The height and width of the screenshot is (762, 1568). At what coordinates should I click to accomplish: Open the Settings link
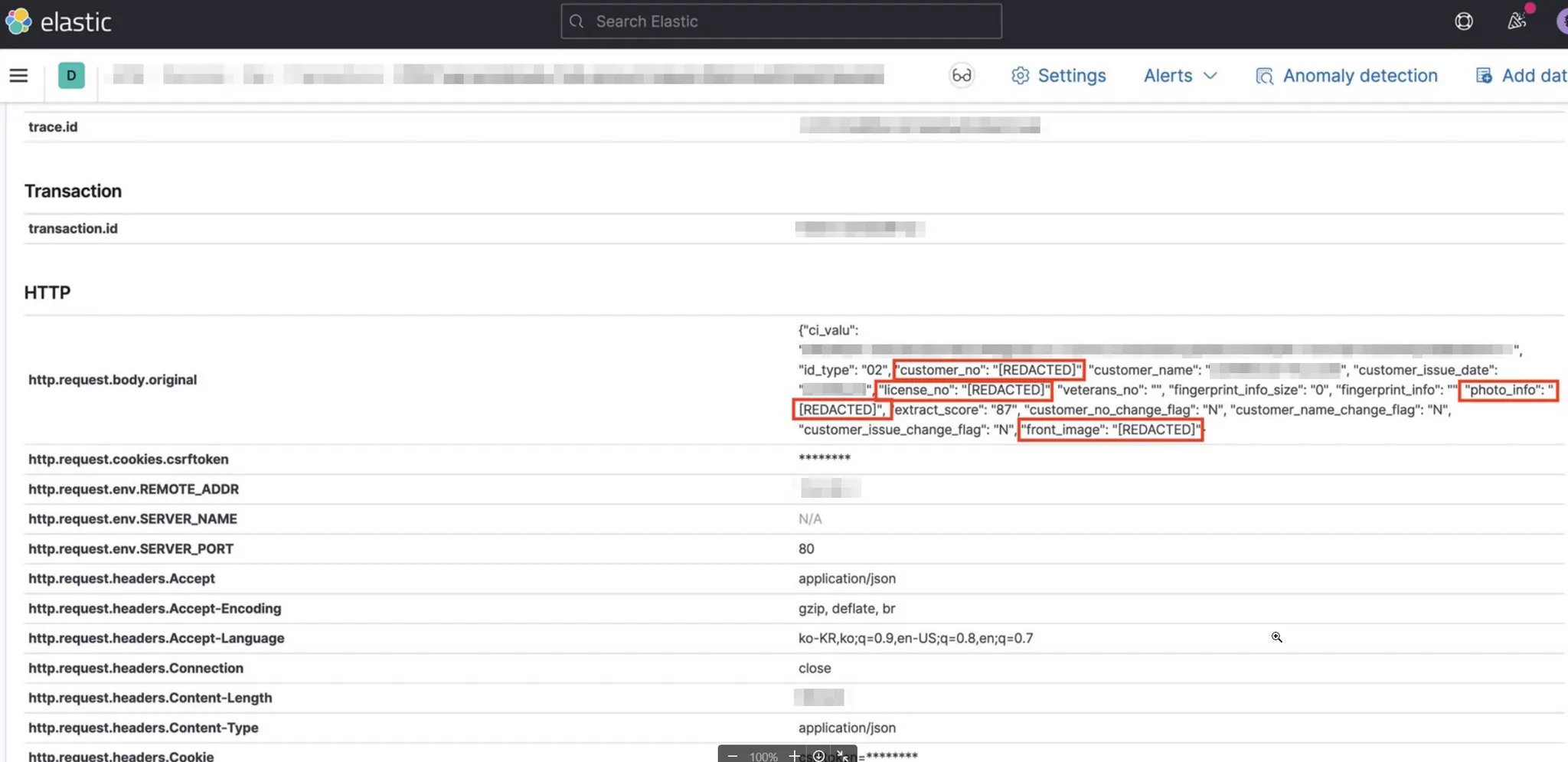[x=1059, y=76]
